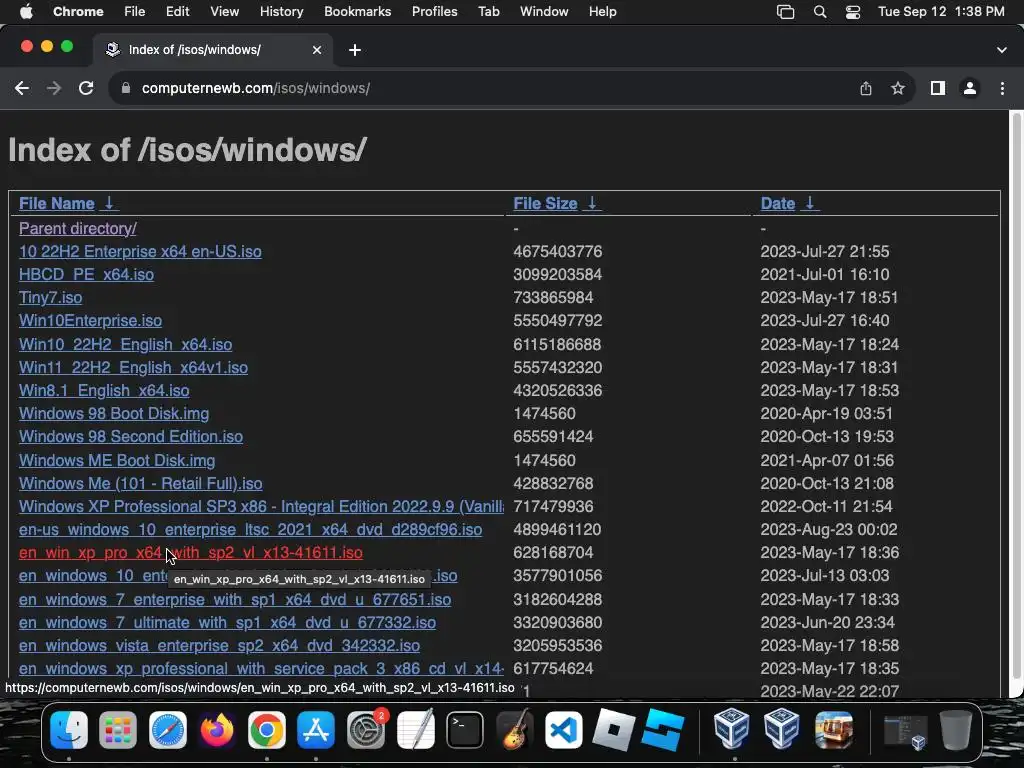Open the Bookmarks menu

(357, 12)
